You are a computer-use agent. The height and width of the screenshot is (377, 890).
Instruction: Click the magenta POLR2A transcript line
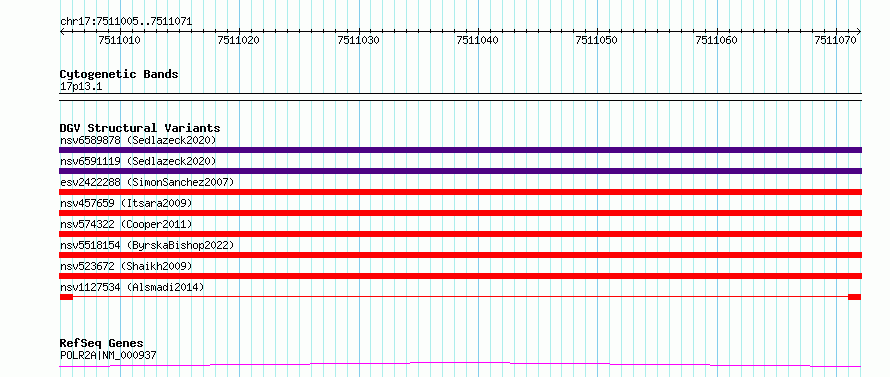click(x=460, y=364)
